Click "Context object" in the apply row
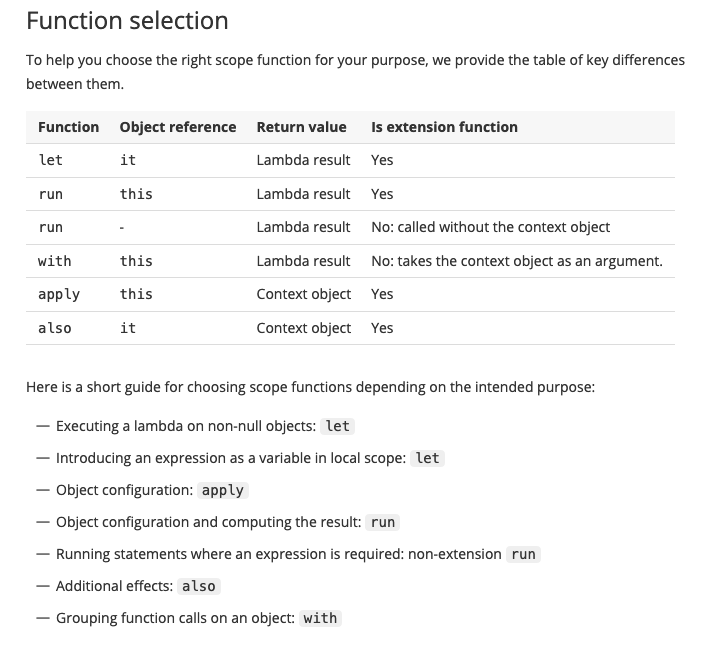 tap(303, 294)
